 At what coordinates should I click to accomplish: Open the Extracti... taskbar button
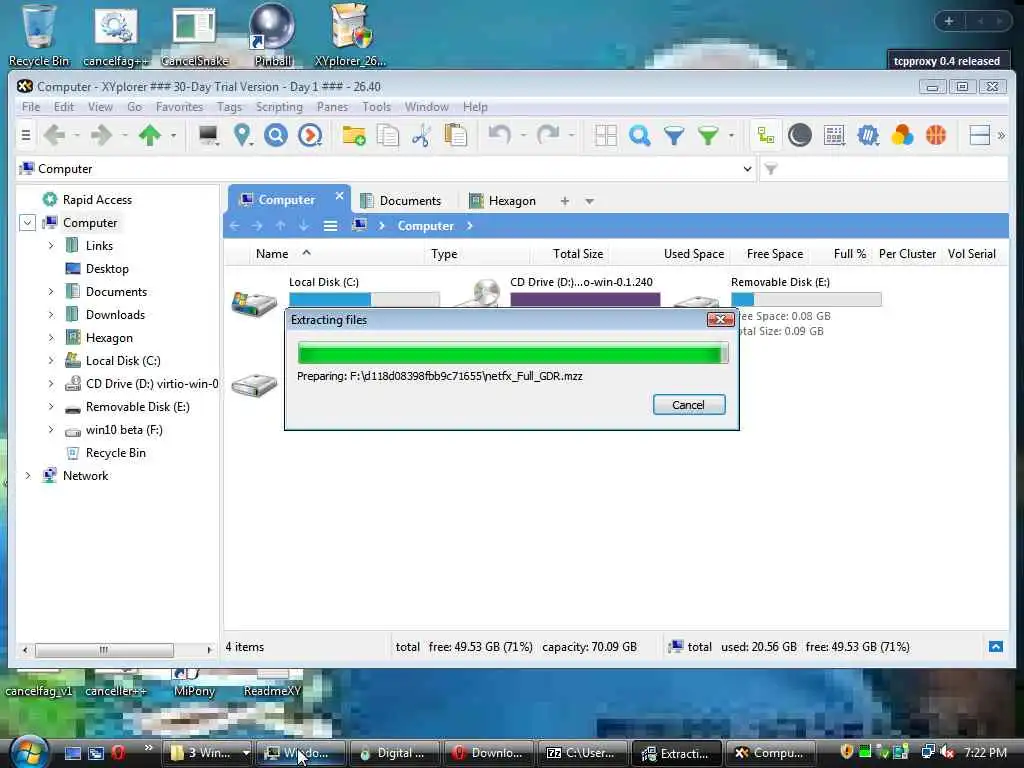[x=677, y=753]
